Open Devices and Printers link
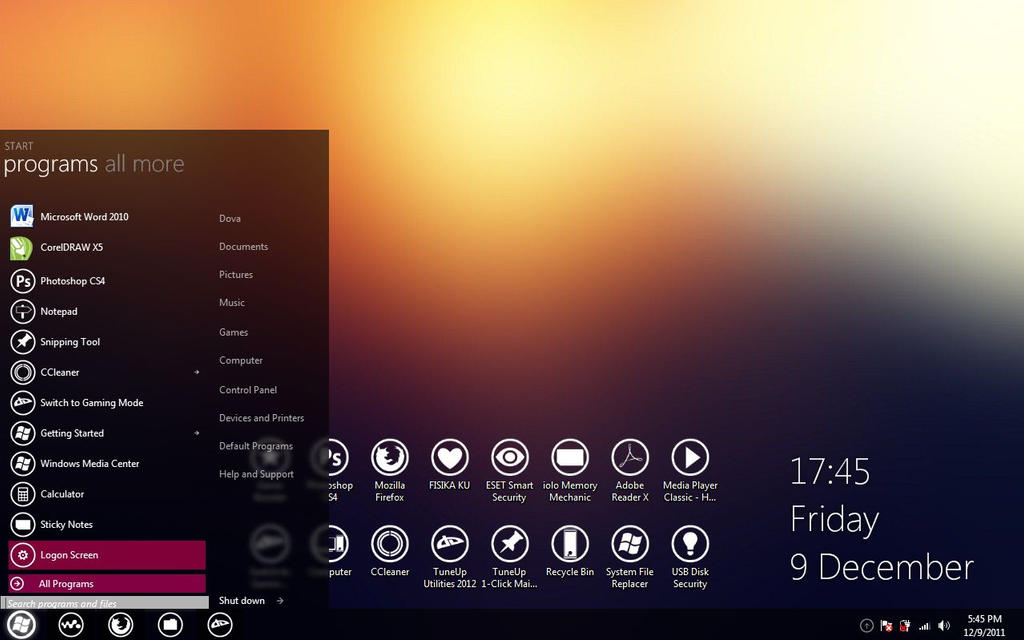Screen dimensions: 1024x640 261,418
